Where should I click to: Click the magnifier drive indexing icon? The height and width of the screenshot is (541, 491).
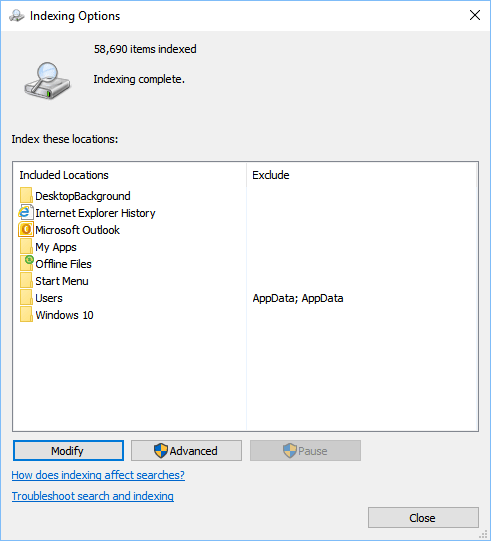tap(47, 80)
